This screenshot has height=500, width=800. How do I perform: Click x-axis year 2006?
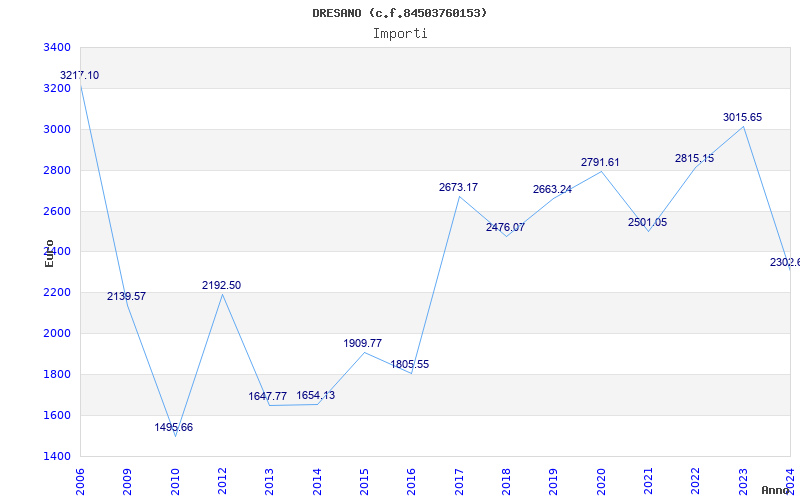(x=80, y=482)
